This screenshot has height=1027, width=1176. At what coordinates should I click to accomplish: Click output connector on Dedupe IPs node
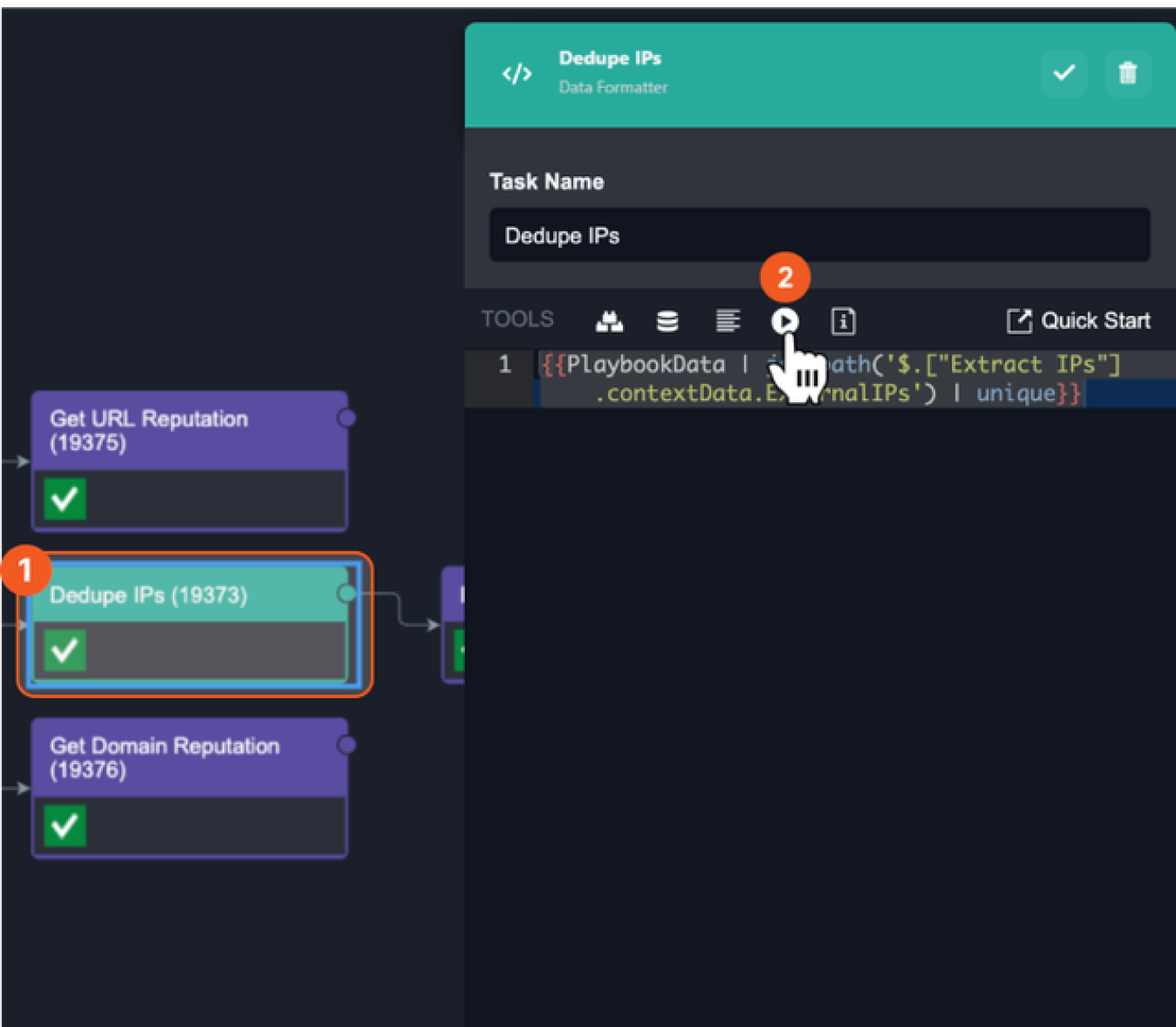pos(346,594)
